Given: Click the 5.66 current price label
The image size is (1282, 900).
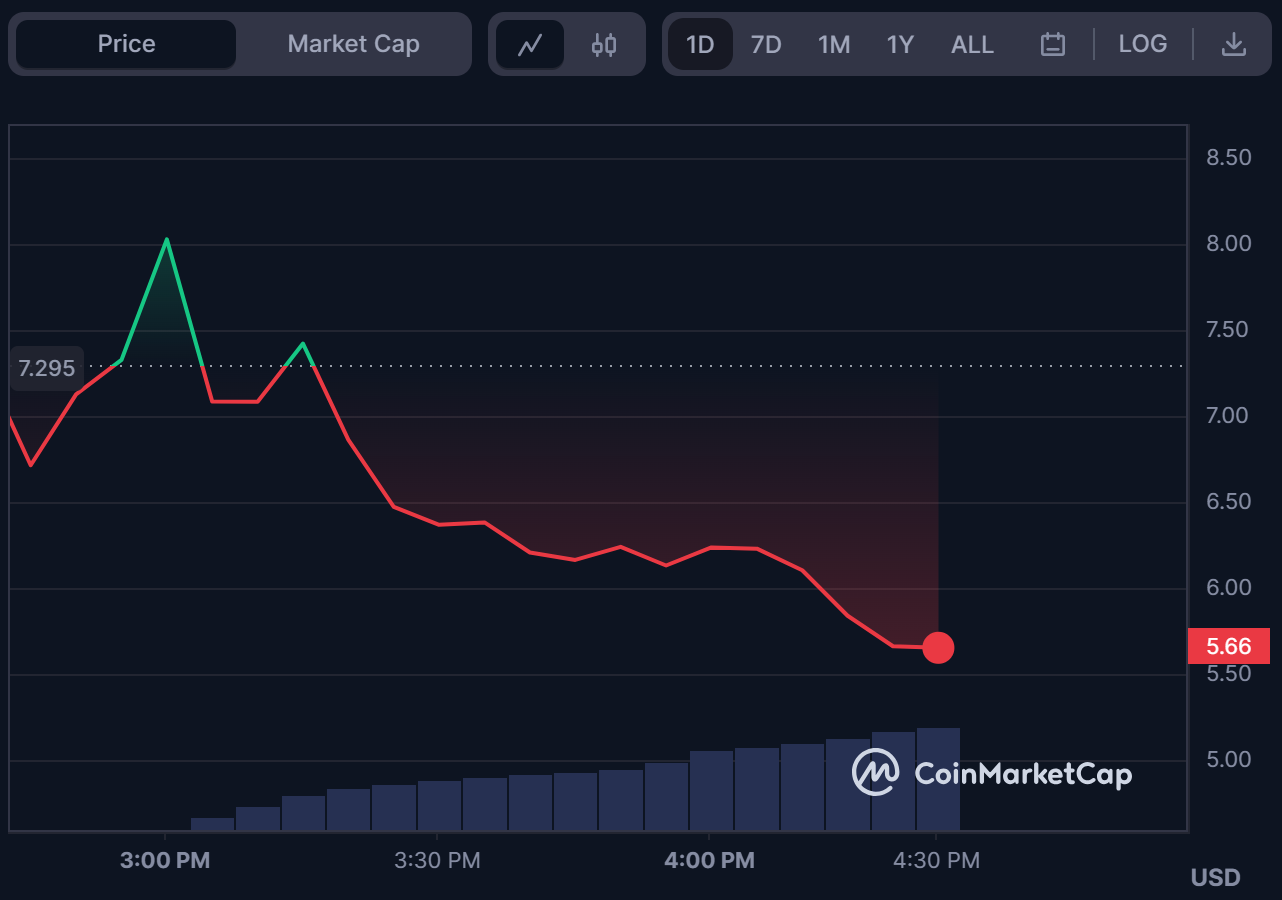Looking at the screenshot, I should tap(1228, 646).
